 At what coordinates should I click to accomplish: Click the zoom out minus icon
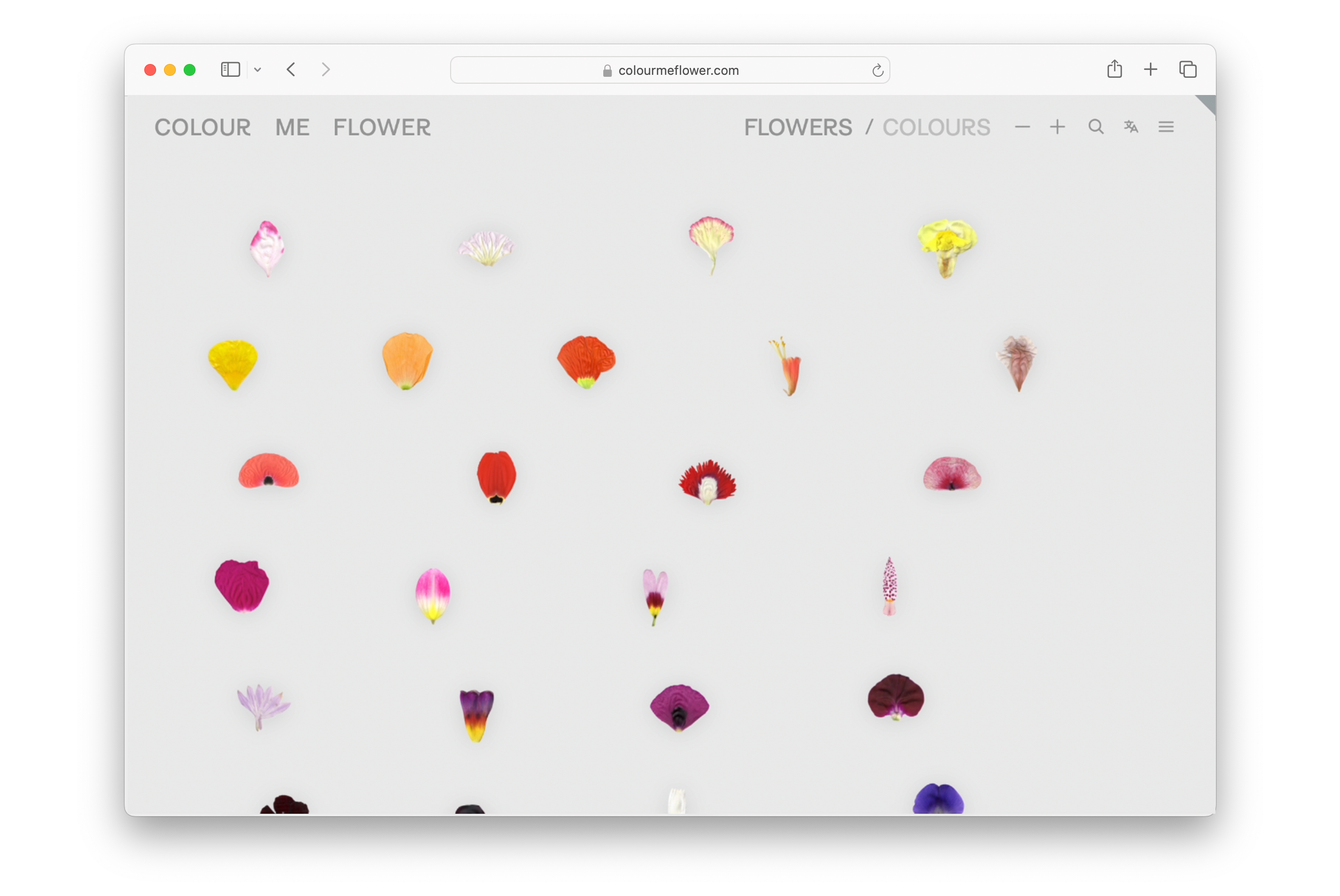click(1022, 127)
